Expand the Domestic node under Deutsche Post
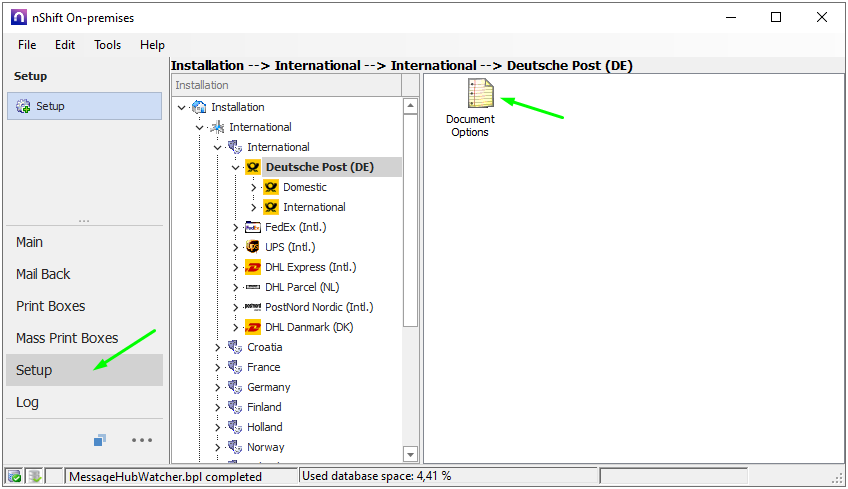Viewport: 848px width, 489px height. coord(254,187)
